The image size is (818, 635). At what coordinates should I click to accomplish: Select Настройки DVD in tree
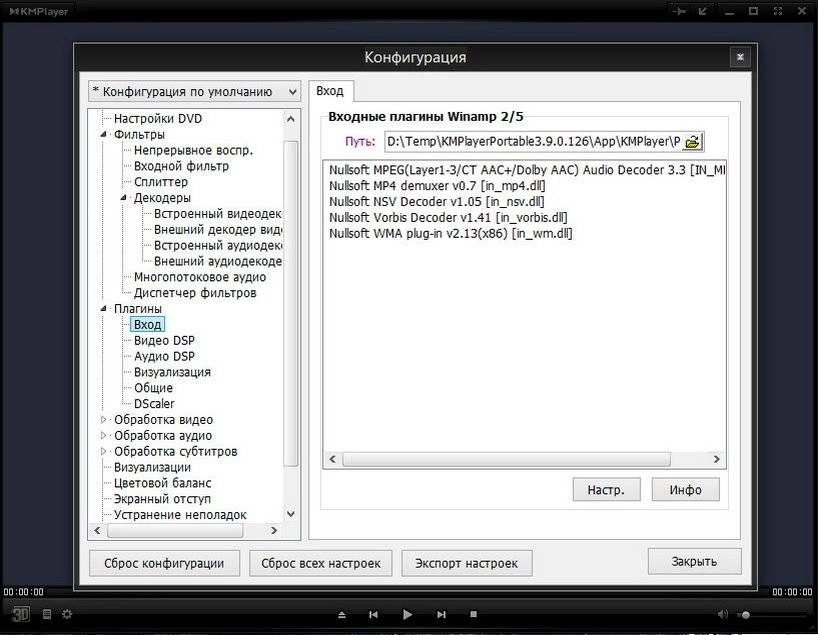(158, 118)
